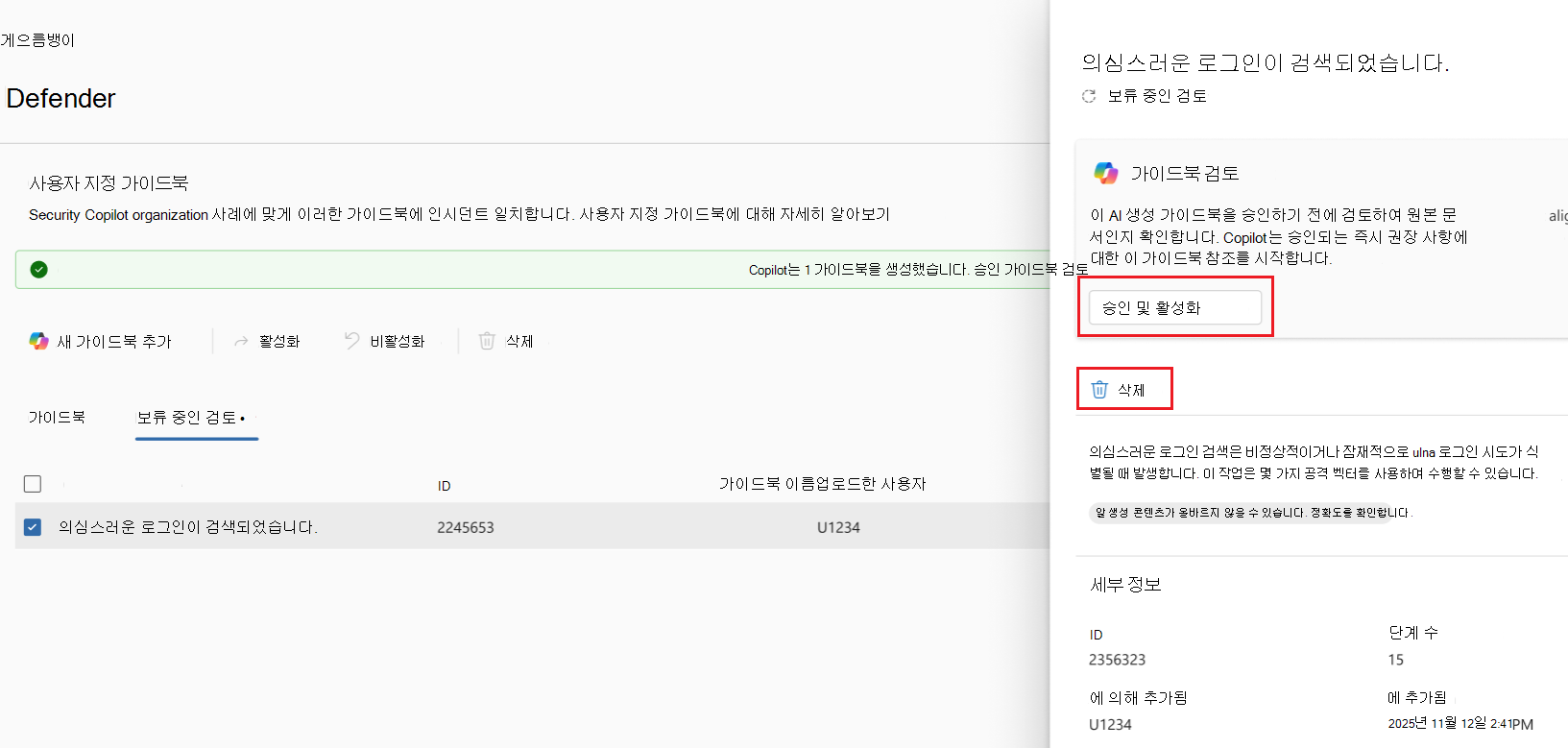Click the panel title 의심스러운 로그인이 검색되었습니다.
The width and height of the screenshot is (1568, 748).
tap(1266, 62)
